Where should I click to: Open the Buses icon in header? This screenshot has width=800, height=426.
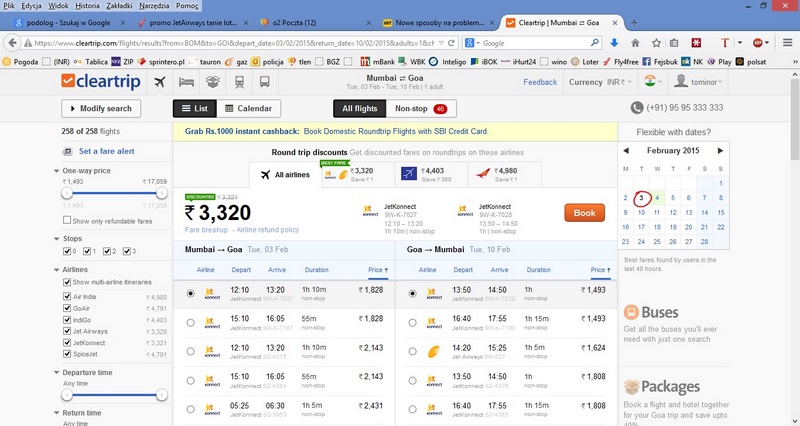(264, 82)
